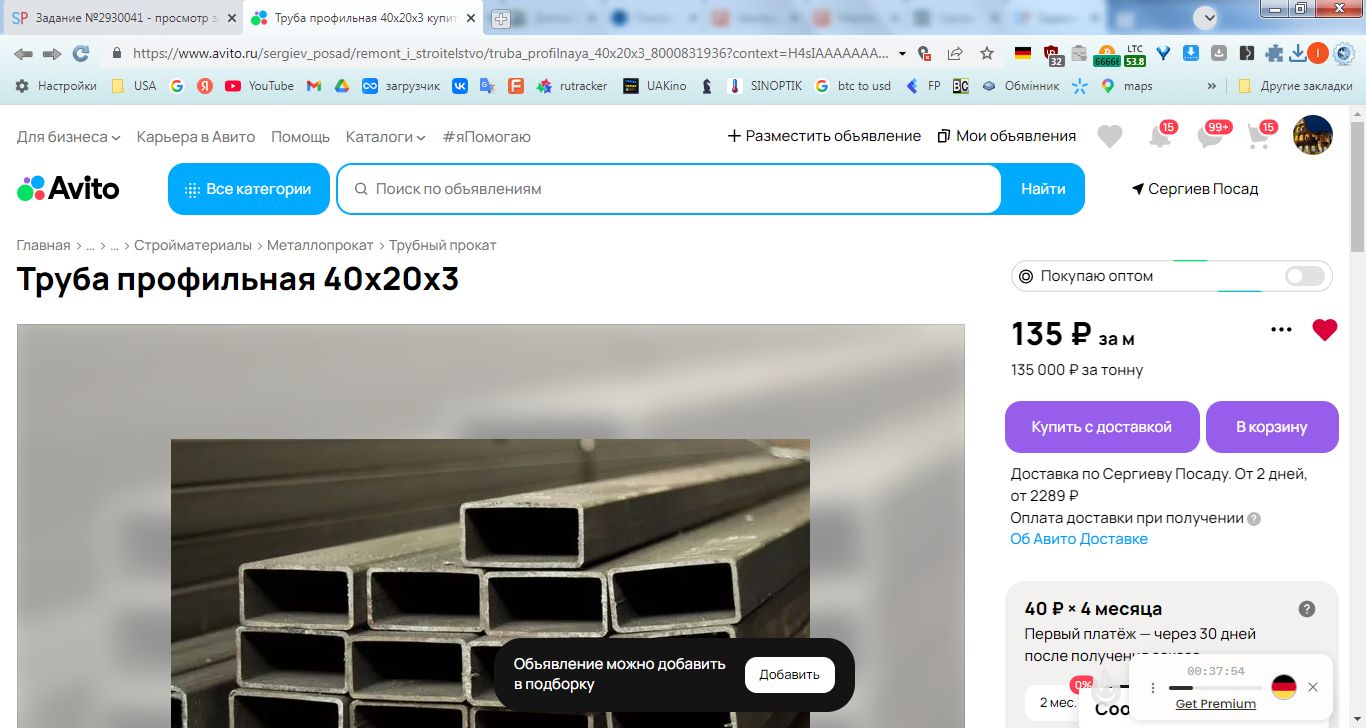Click the profile pipe product photo
Image resolution: width=1366 pixels, height=728 pixels.
click(490, 584)
